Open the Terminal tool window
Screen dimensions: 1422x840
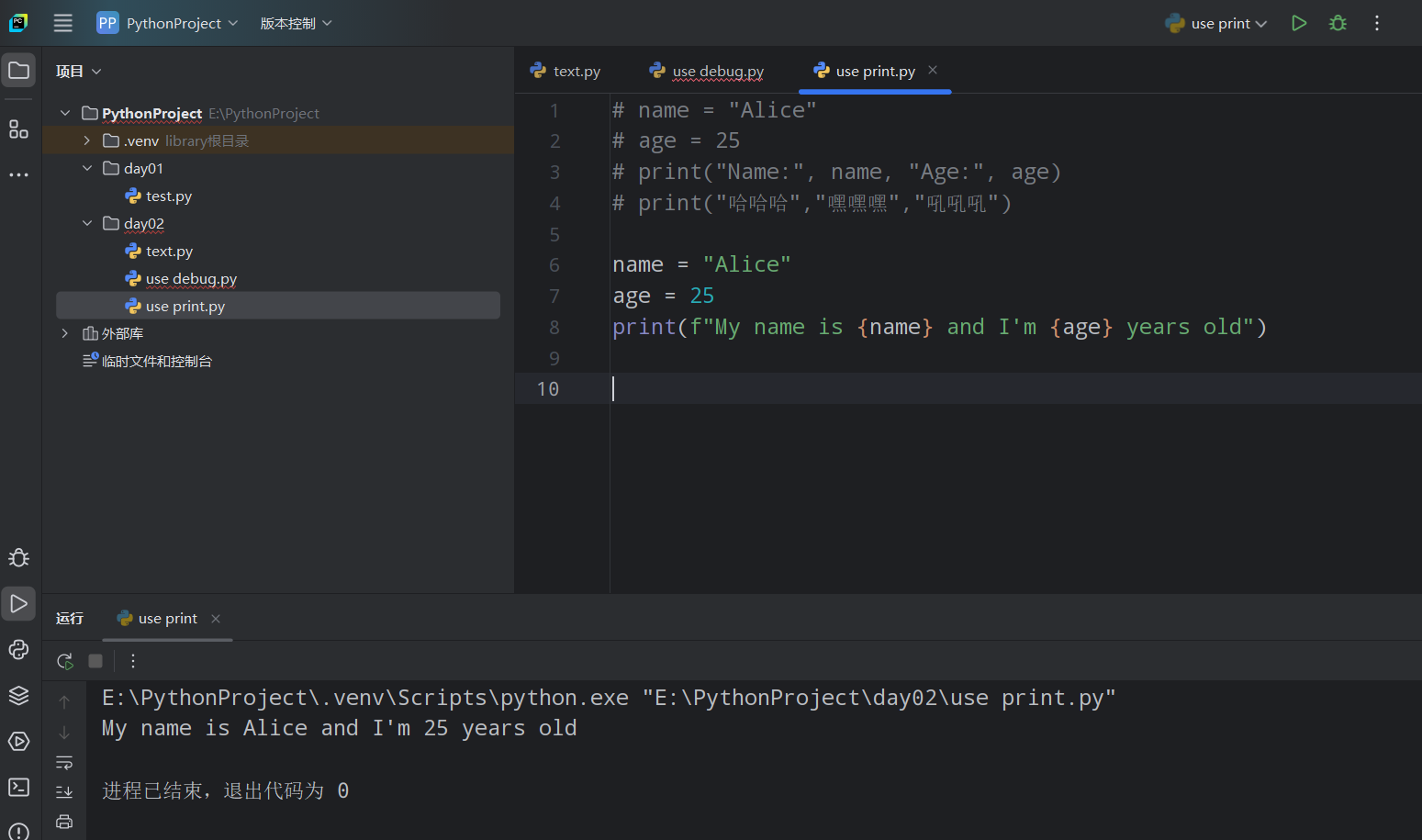(18, 787)
